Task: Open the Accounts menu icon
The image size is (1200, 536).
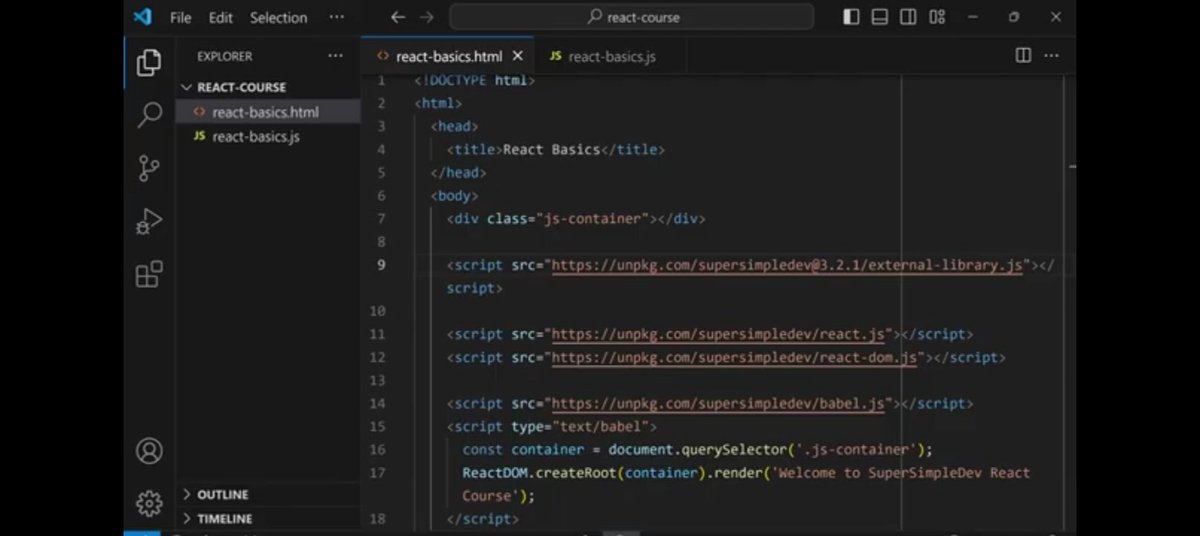Action: click(x=149, y=451)
